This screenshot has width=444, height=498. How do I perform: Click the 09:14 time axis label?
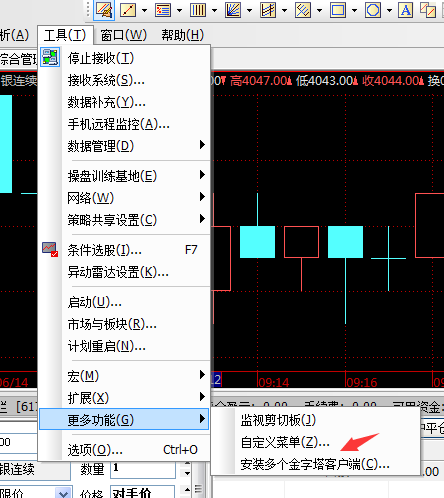[274, 382]
